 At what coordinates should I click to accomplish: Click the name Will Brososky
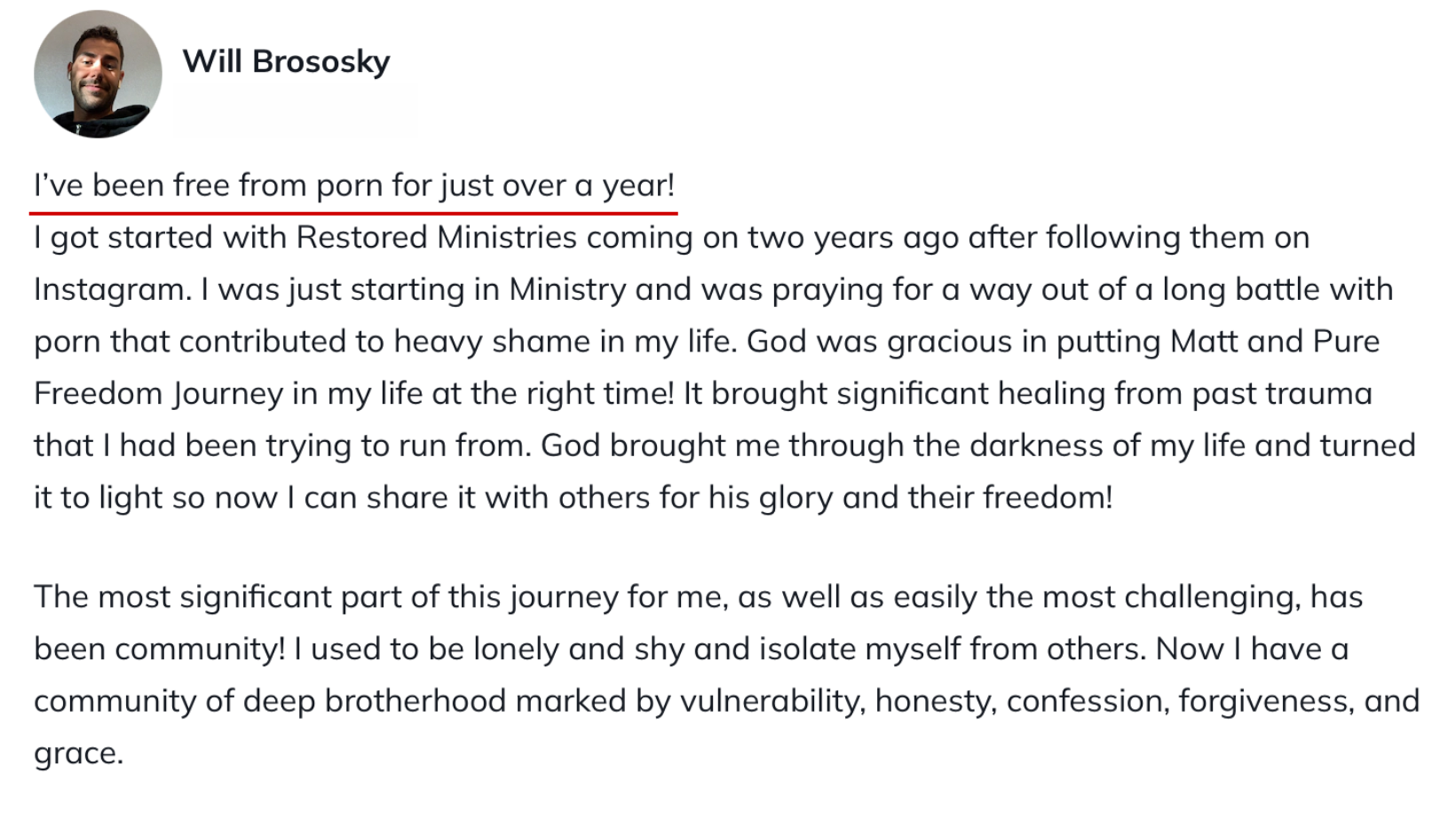coord(286,61)
